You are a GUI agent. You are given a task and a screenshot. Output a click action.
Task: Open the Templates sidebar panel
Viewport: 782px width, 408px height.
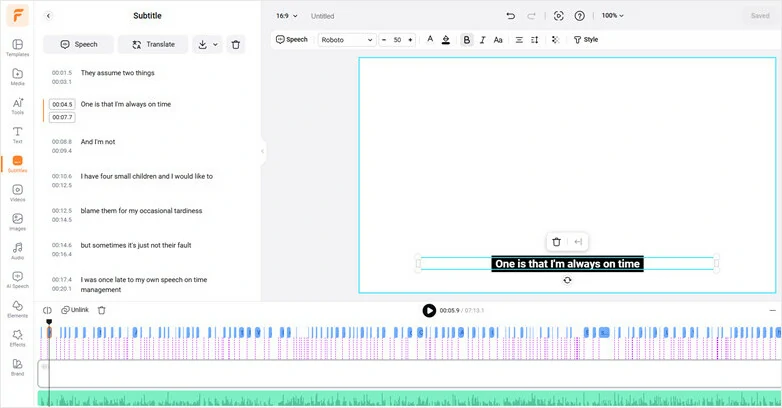click(x=17, y=48)
